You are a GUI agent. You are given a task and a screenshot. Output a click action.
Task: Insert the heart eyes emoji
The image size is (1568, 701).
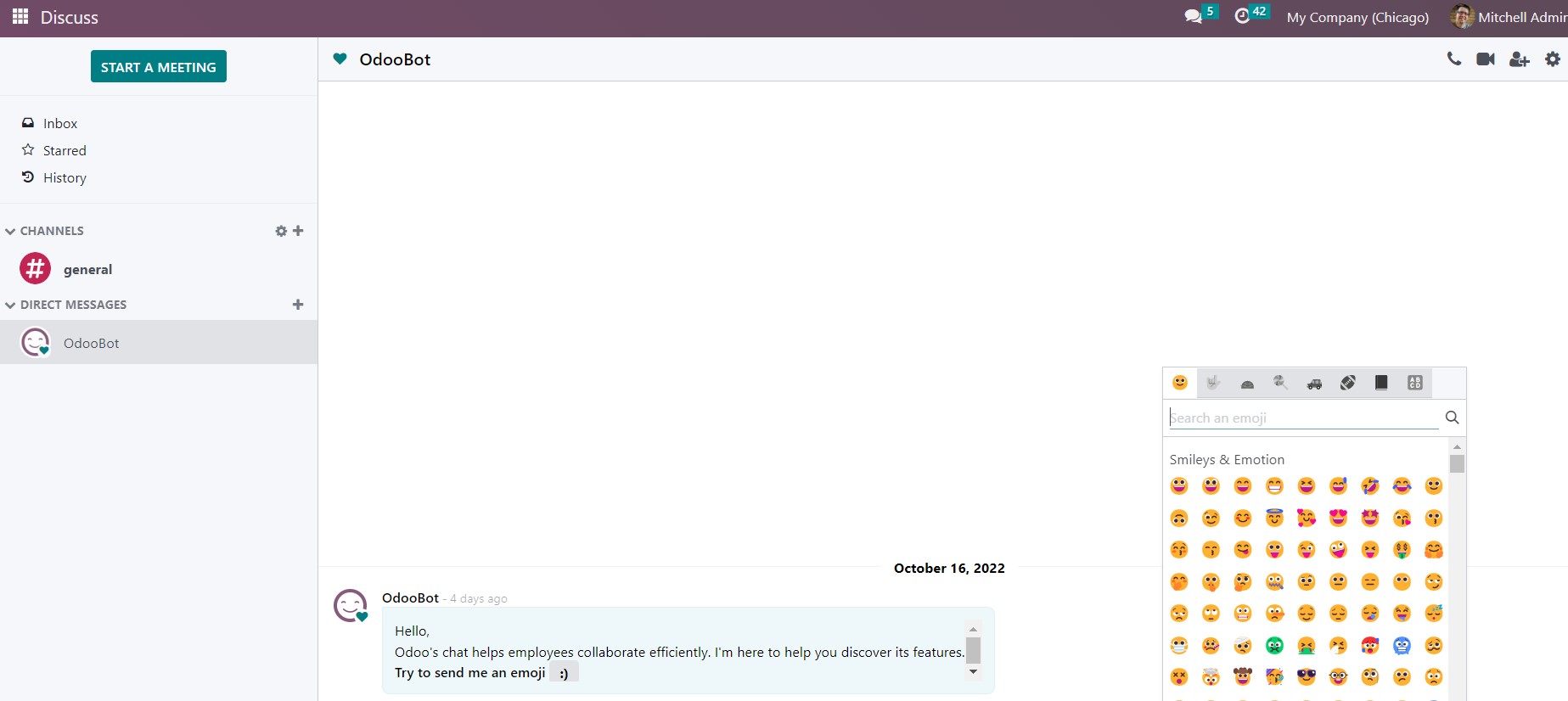pos(1339,518)
